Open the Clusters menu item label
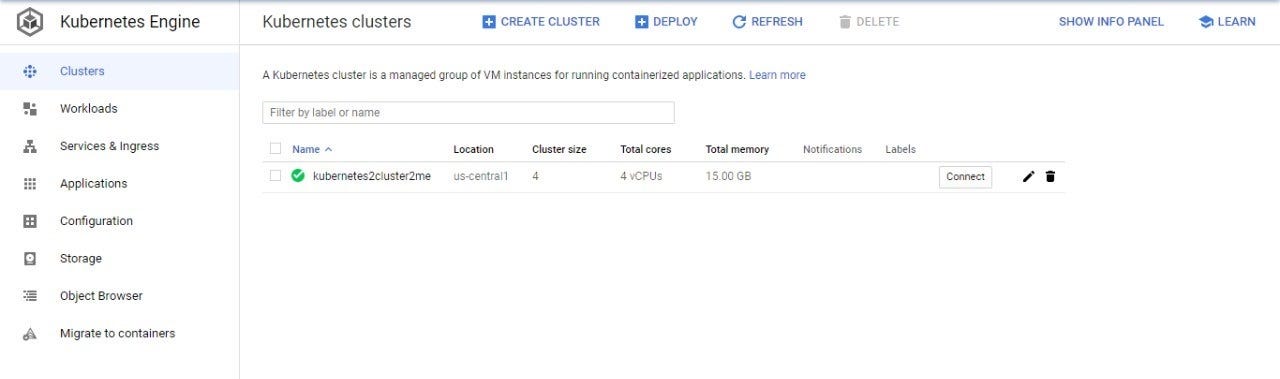Viewport: 1280px width, 379px height. coord(82,71)
